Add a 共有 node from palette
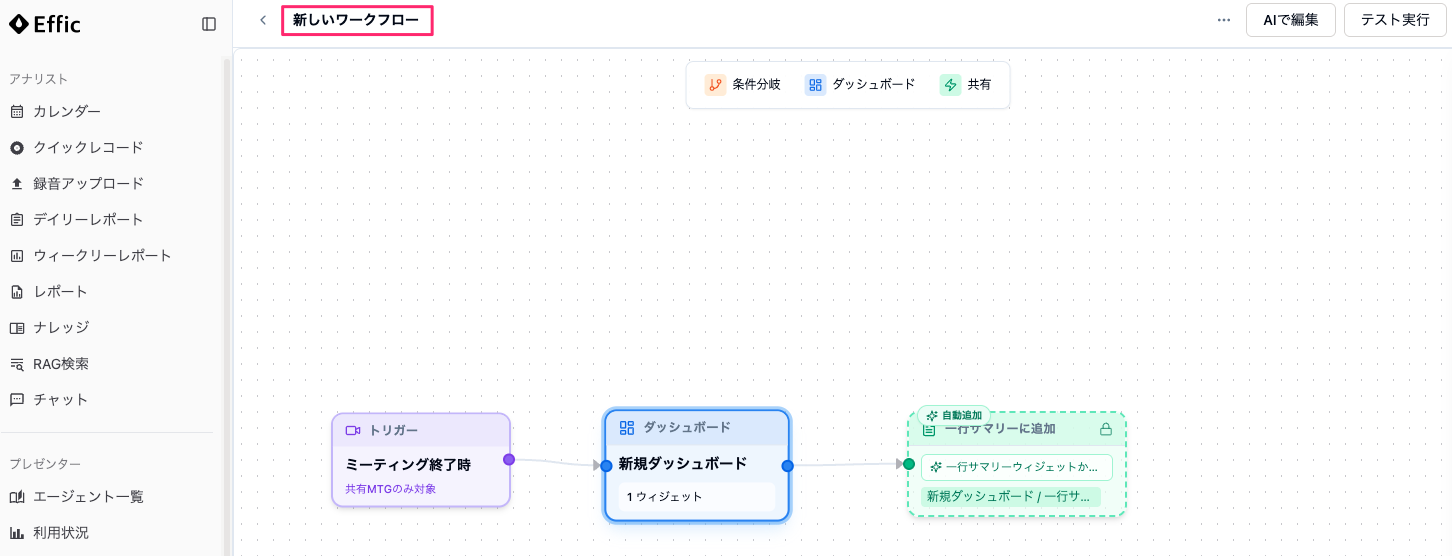This screenshot has height=556, width=1452. (966, 85)
